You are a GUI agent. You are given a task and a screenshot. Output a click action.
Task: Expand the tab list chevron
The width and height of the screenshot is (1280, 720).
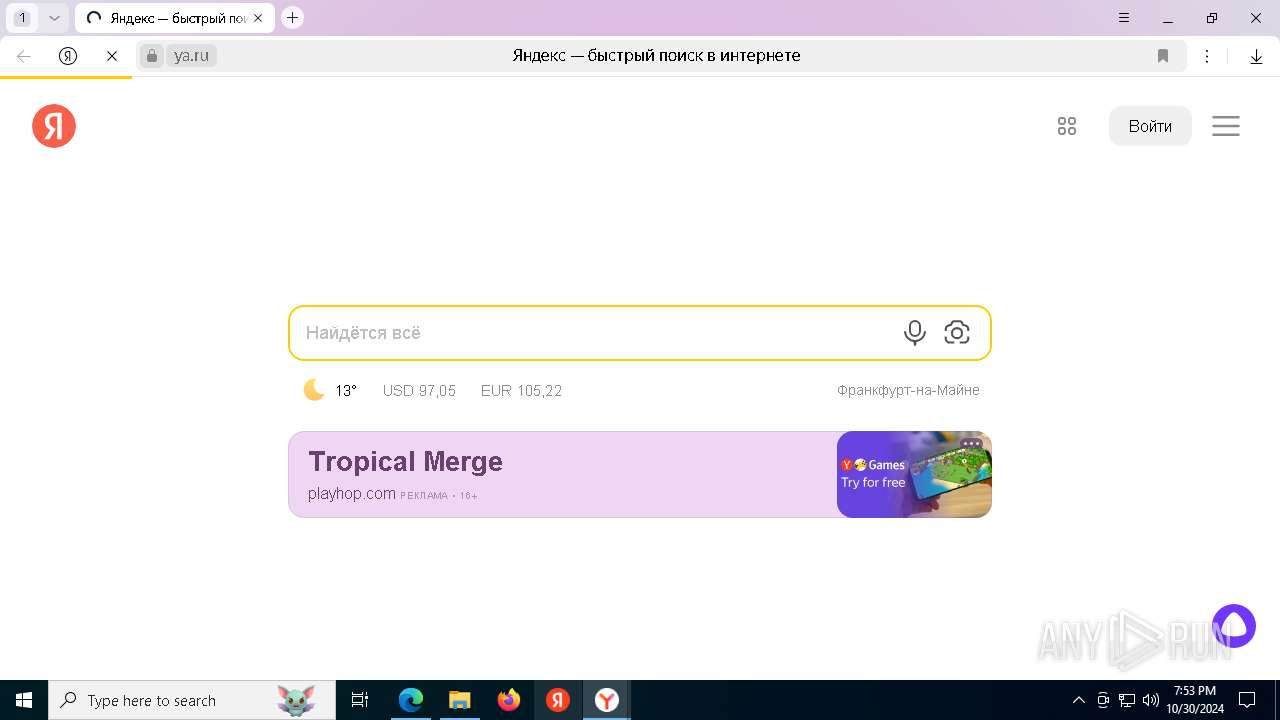[x=55, y=18]
